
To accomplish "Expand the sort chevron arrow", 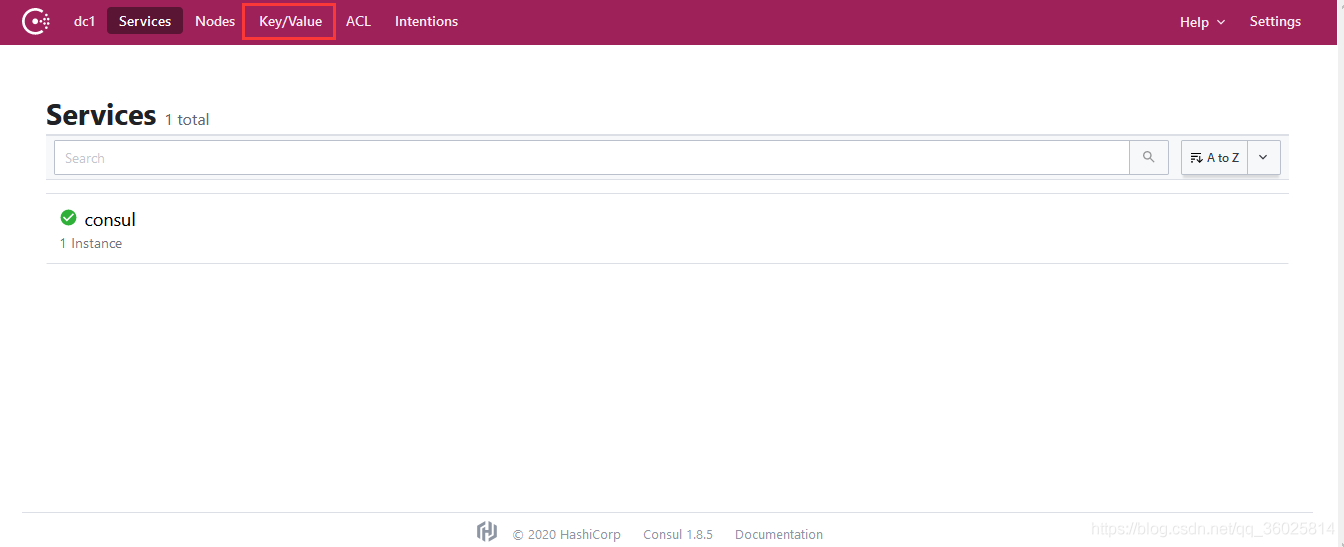I will click(x=1263, y=158).
